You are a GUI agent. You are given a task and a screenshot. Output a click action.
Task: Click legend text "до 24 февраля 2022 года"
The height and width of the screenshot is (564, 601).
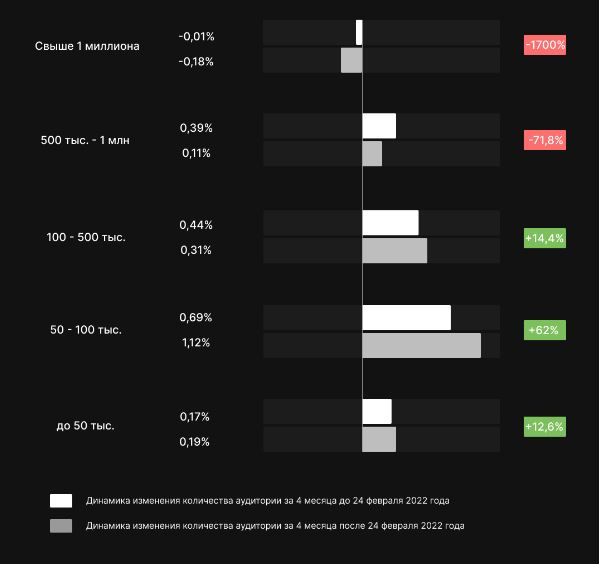click(276, 501)
